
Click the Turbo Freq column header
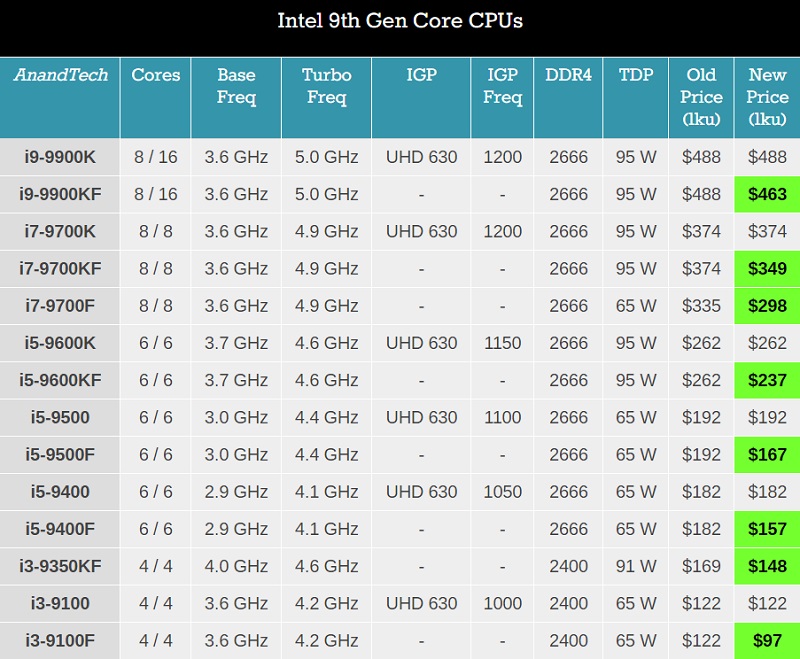click(x=327, y=97)
